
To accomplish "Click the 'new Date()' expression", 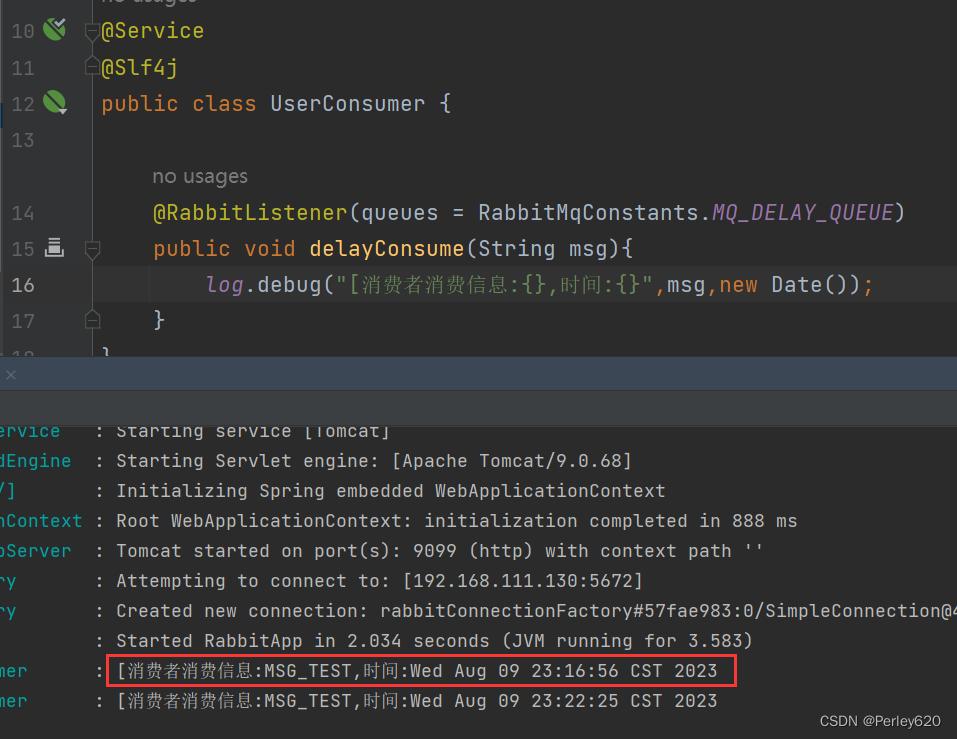I will coord(789,284).
